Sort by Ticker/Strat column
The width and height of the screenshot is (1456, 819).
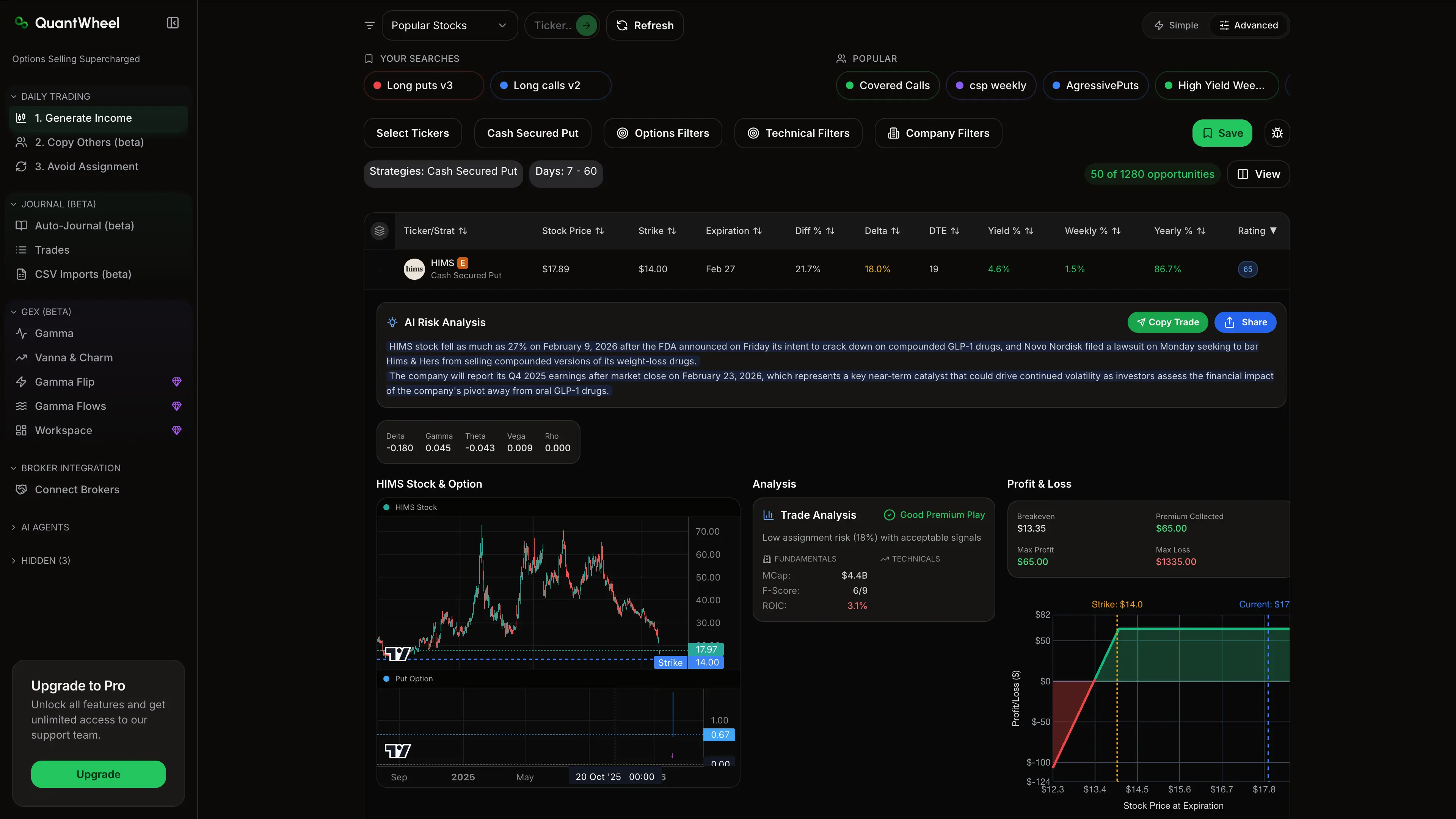tap(435, 231)
